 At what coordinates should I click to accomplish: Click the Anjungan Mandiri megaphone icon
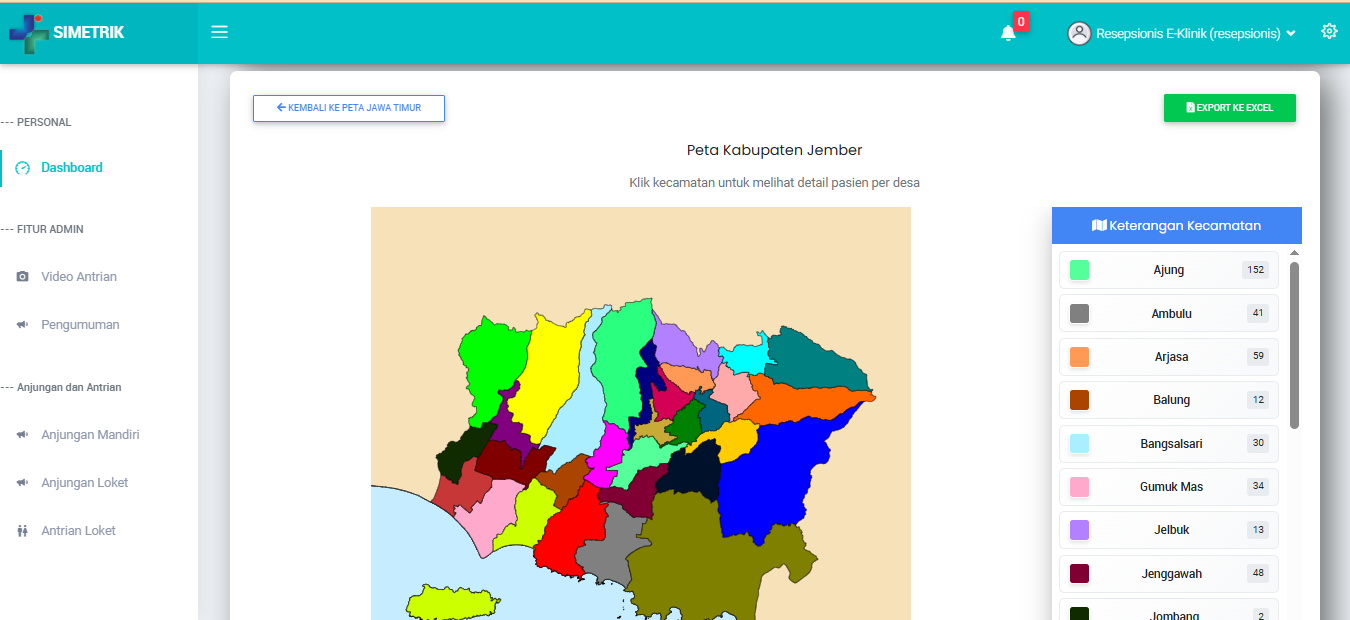coord(23,435)
